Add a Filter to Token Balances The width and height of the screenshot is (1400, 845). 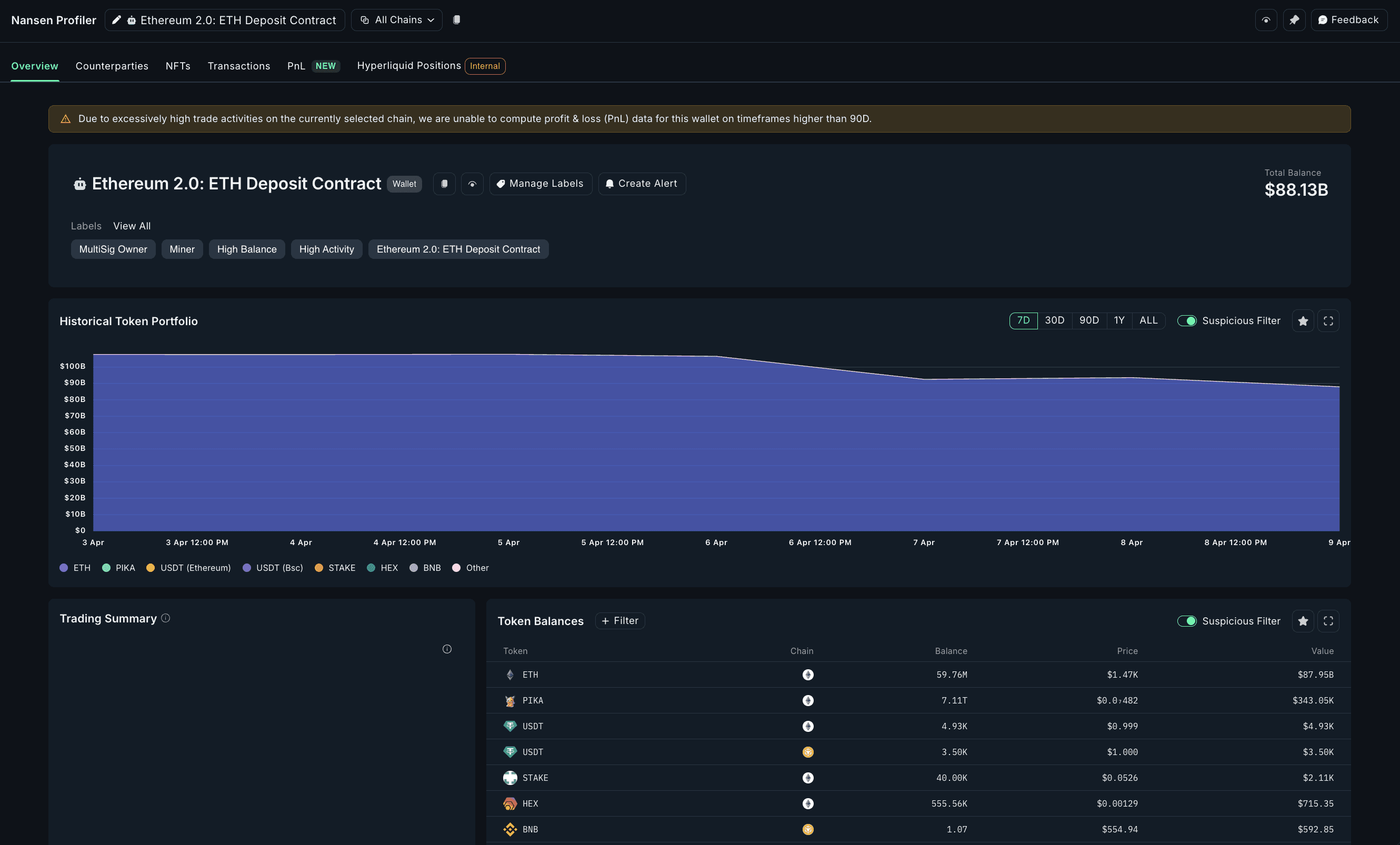[x=620, y=621]
